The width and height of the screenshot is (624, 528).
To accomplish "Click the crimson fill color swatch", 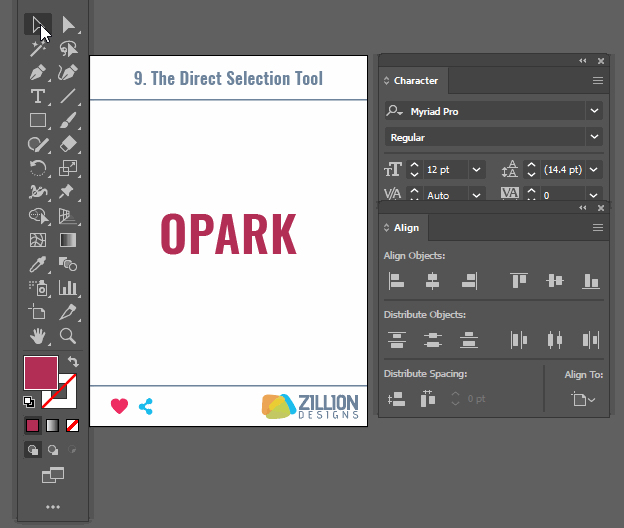I will tap(41, 372).
